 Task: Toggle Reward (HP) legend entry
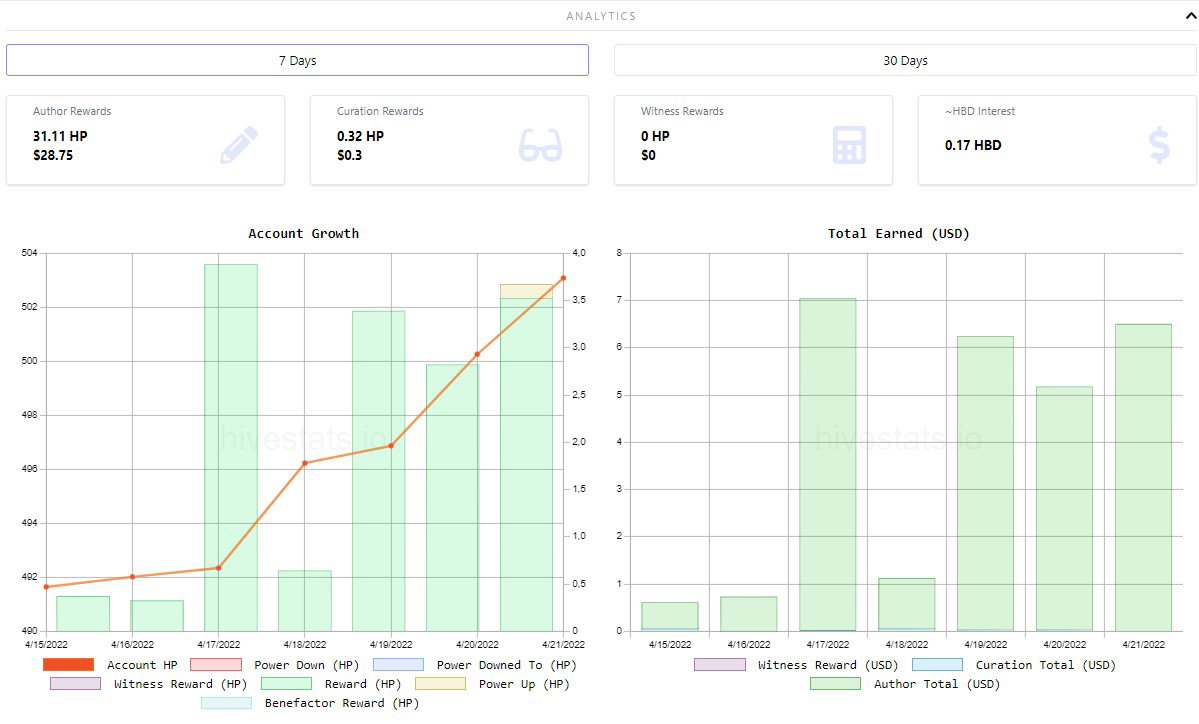point(330,684)
